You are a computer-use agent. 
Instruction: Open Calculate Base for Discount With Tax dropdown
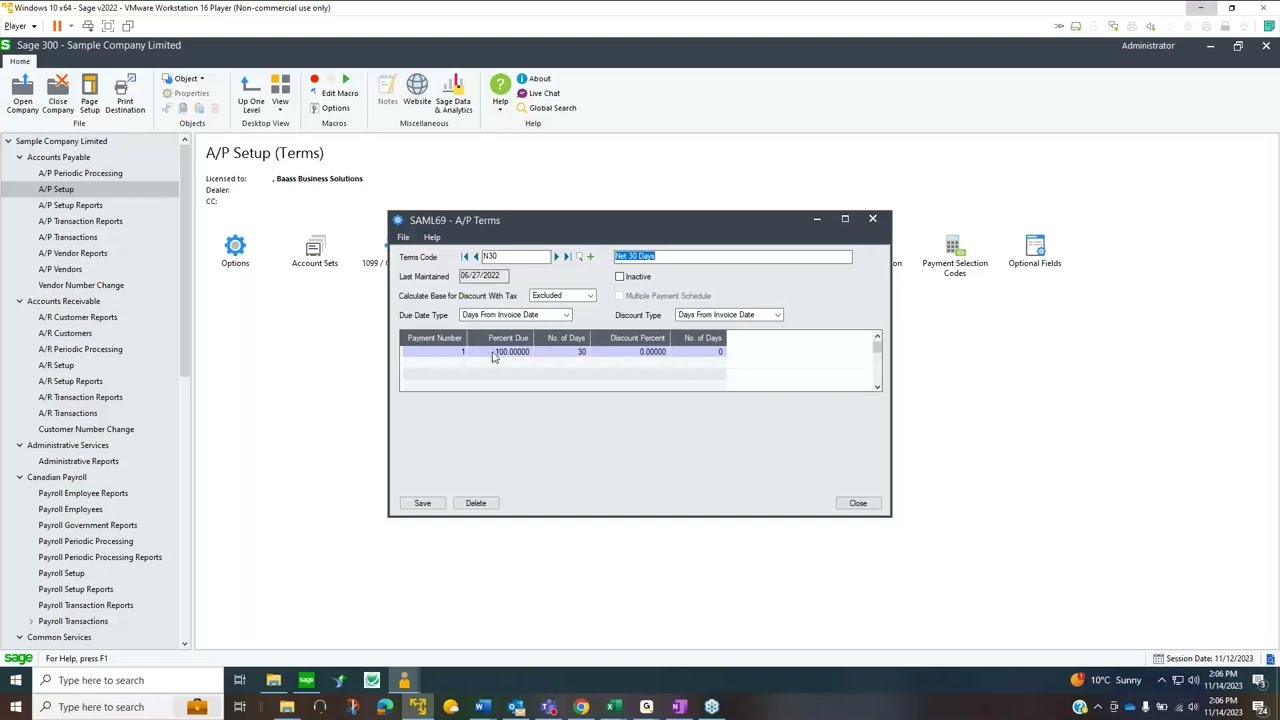point(590,296)
